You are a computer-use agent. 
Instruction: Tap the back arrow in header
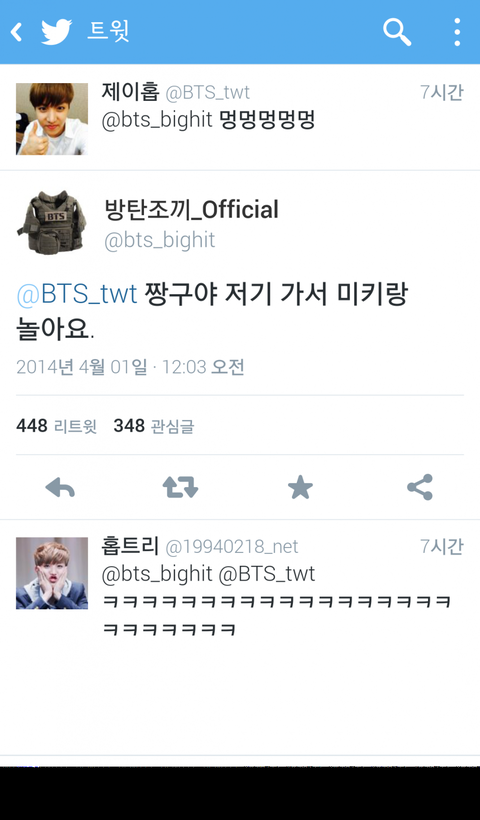pos(16,32)
